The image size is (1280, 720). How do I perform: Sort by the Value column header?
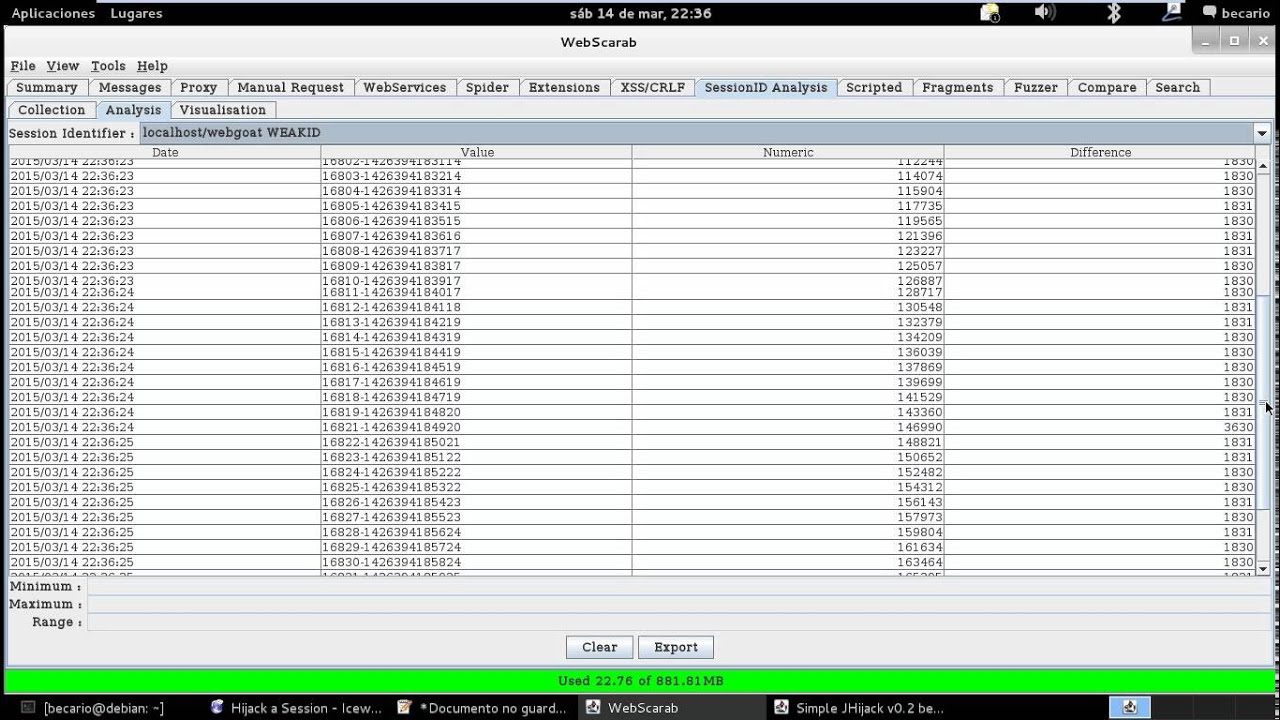pos(477,152)
